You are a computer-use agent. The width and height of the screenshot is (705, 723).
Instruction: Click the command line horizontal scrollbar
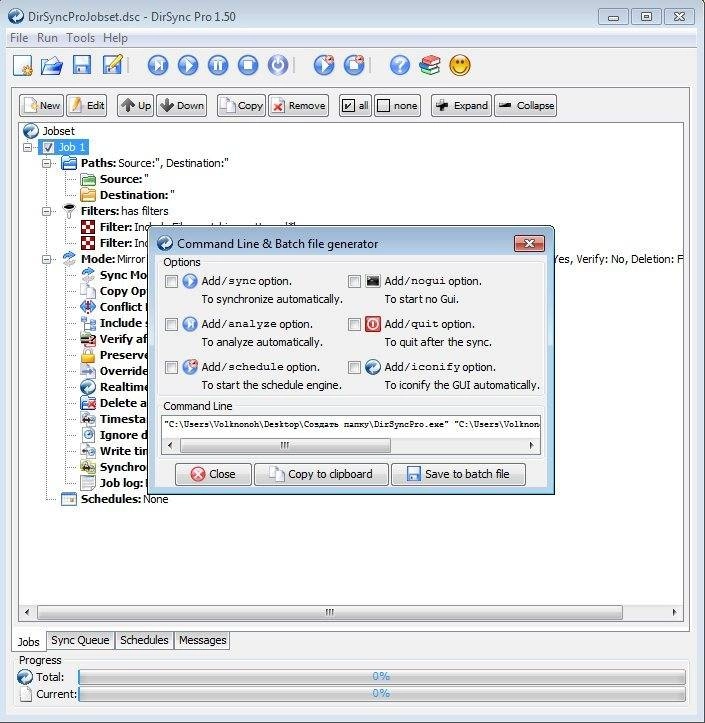351,445
